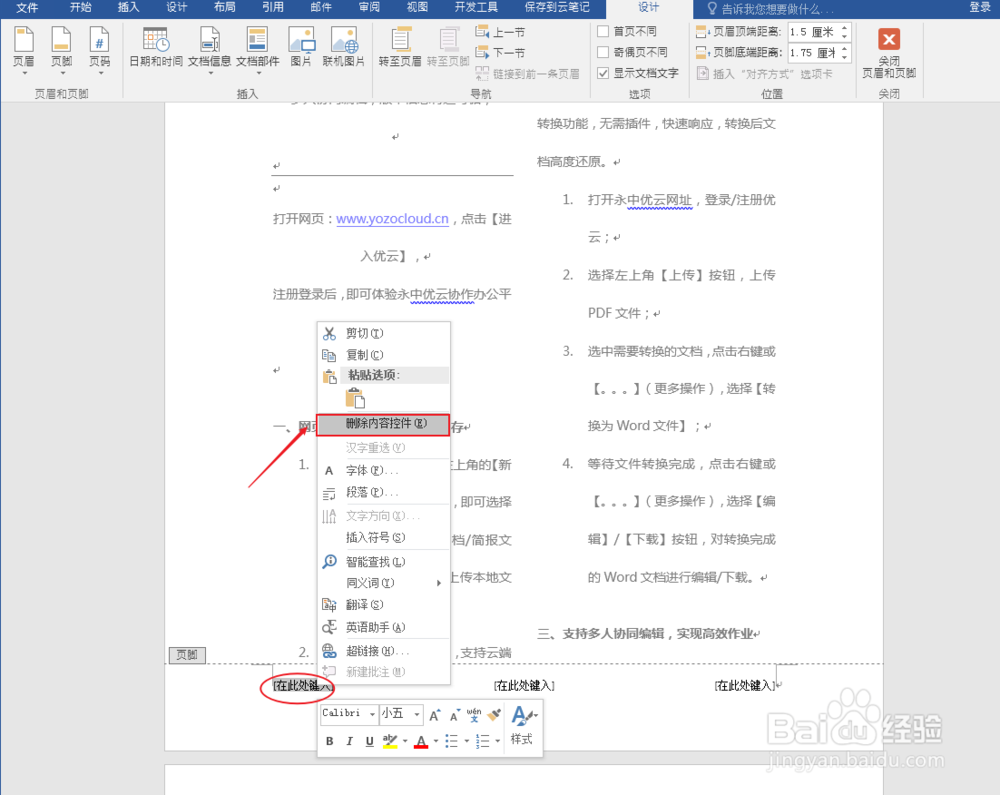The width and height of the screenshot is (1000, 795).
Task: Open Calibri font name dropdown
Action: pos(372,714)
